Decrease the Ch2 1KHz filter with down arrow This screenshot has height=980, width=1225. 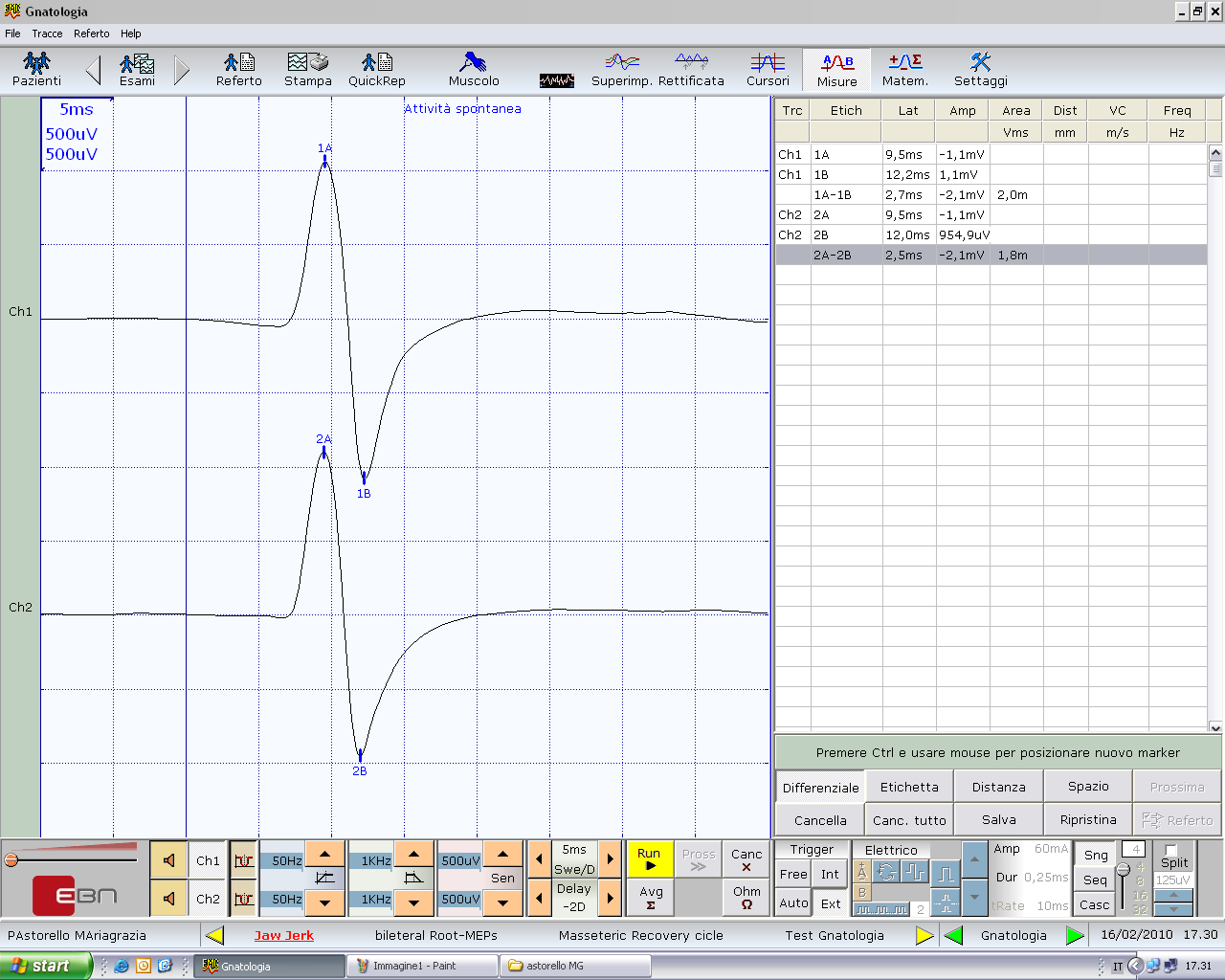[x=413, y=902]
